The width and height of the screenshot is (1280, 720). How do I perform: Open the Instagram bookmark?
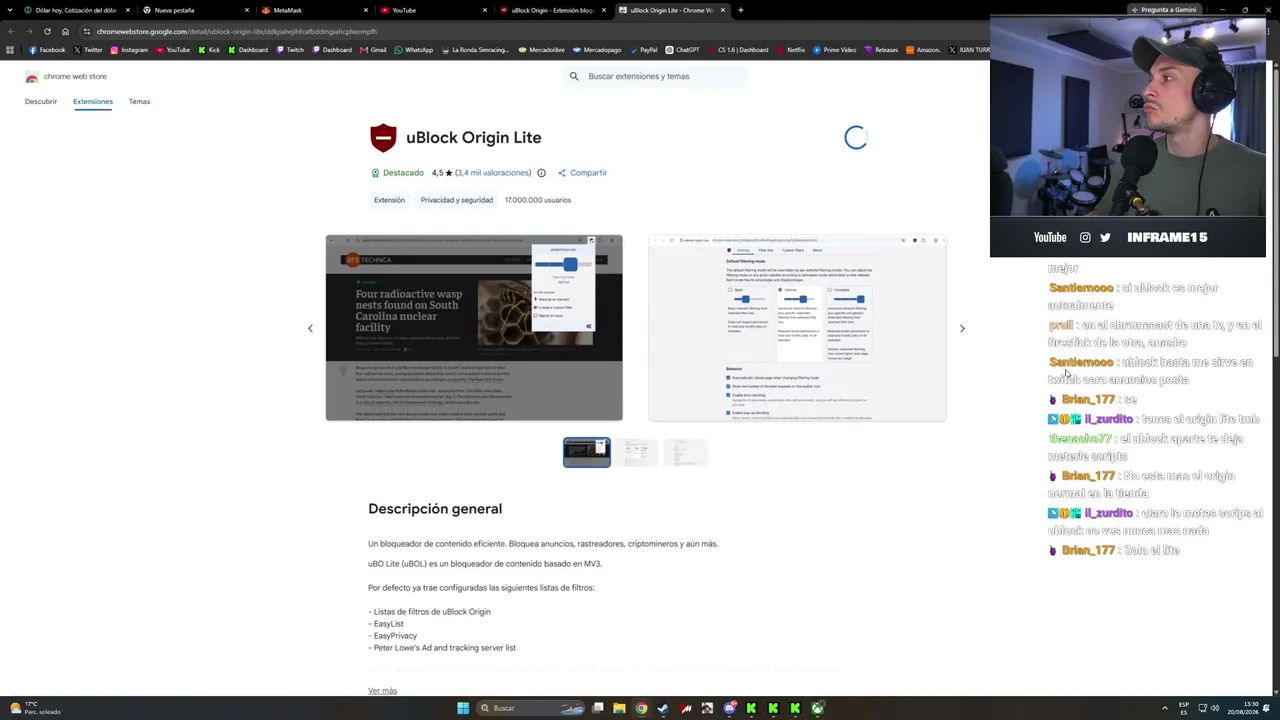click(129, 50)
